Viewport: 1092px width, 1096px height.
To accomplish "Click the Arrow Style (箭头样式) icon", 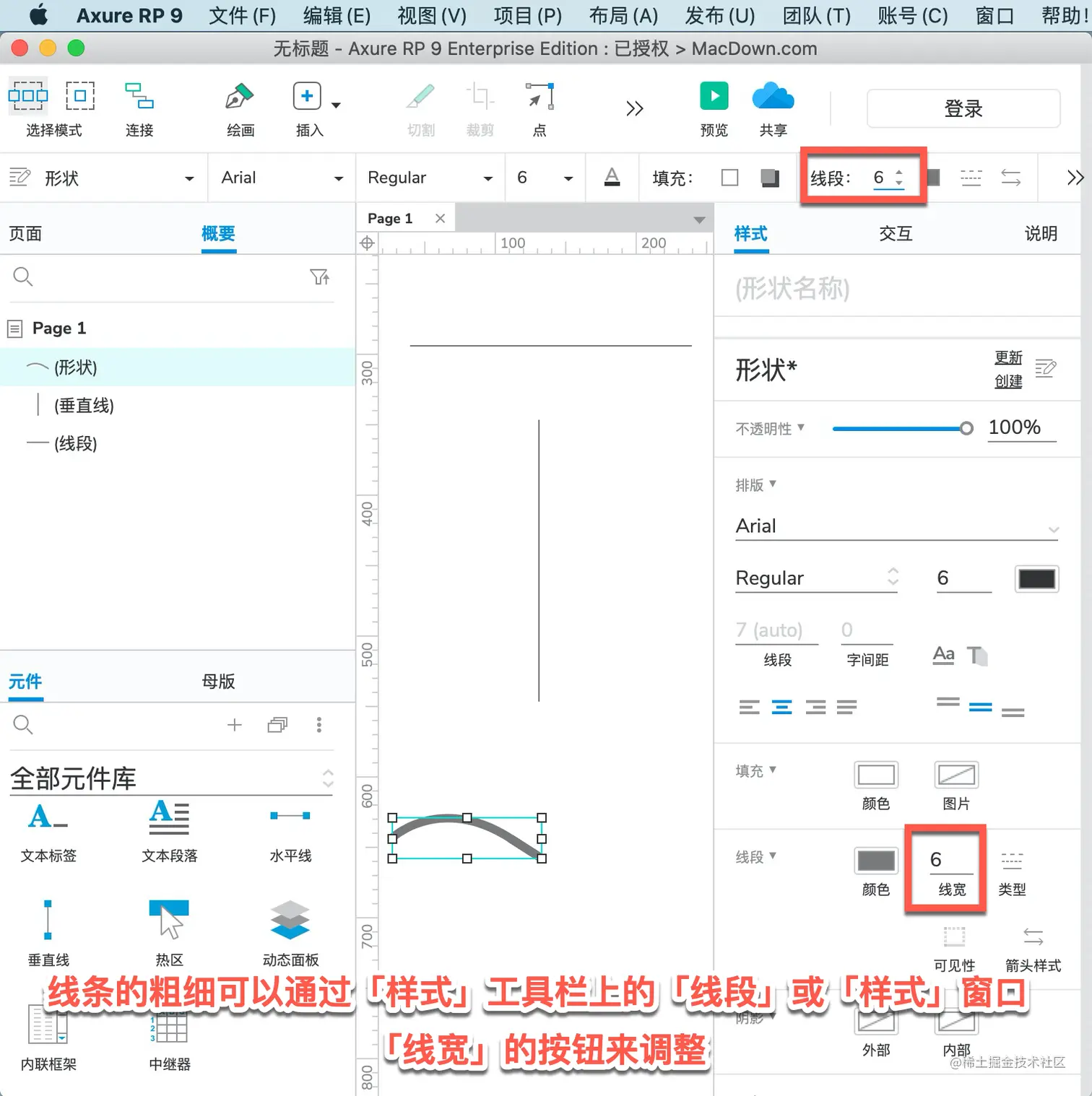I will (1033, 937).
